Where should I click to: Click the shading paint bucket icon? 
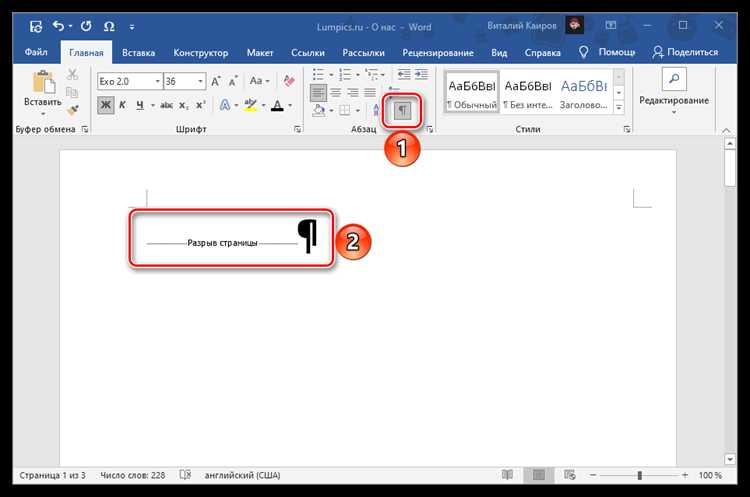coord(319,110)
